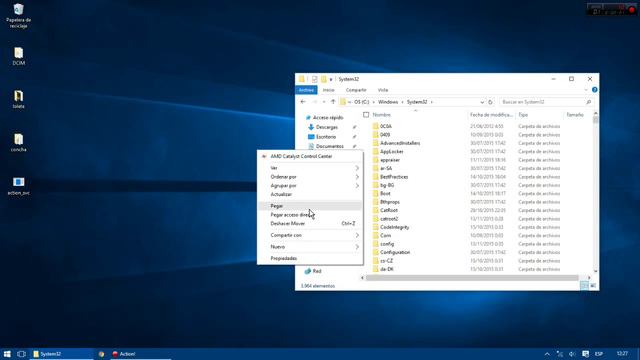The image size is (640, 360).
Task: Select the AdvancedInstallers folder
Action: (x=400, y=143)
